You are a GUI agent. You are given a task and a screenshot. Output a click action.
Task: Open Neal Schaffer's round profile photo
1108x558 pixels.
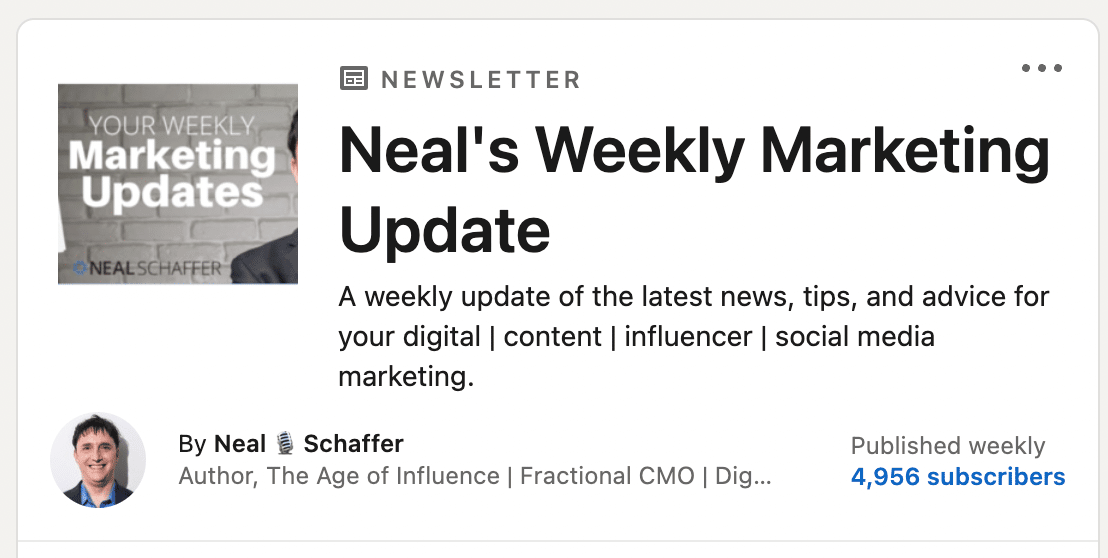98,460
